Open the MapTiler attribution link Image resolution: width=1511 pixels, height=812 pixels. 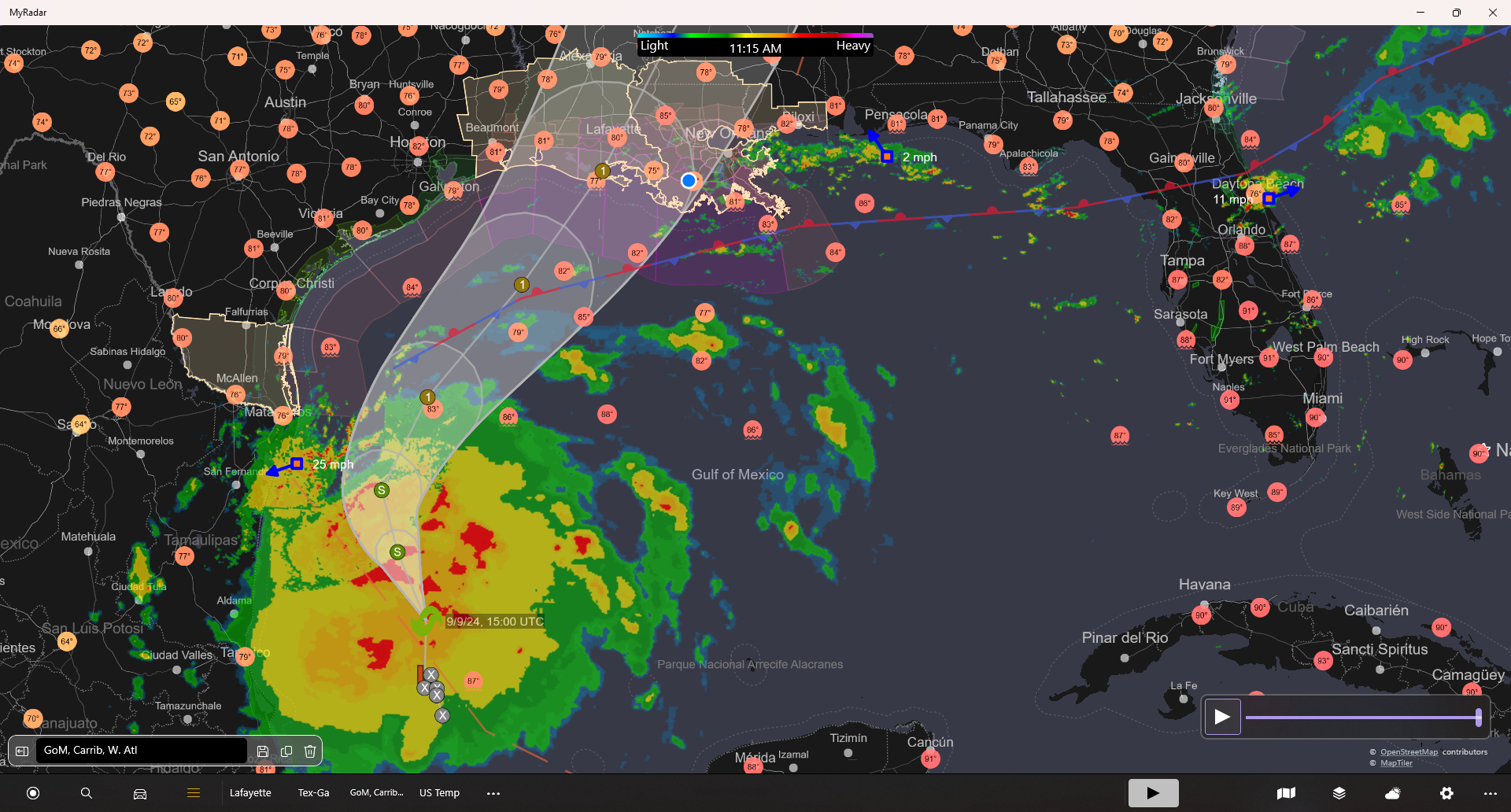point(1396,763)
